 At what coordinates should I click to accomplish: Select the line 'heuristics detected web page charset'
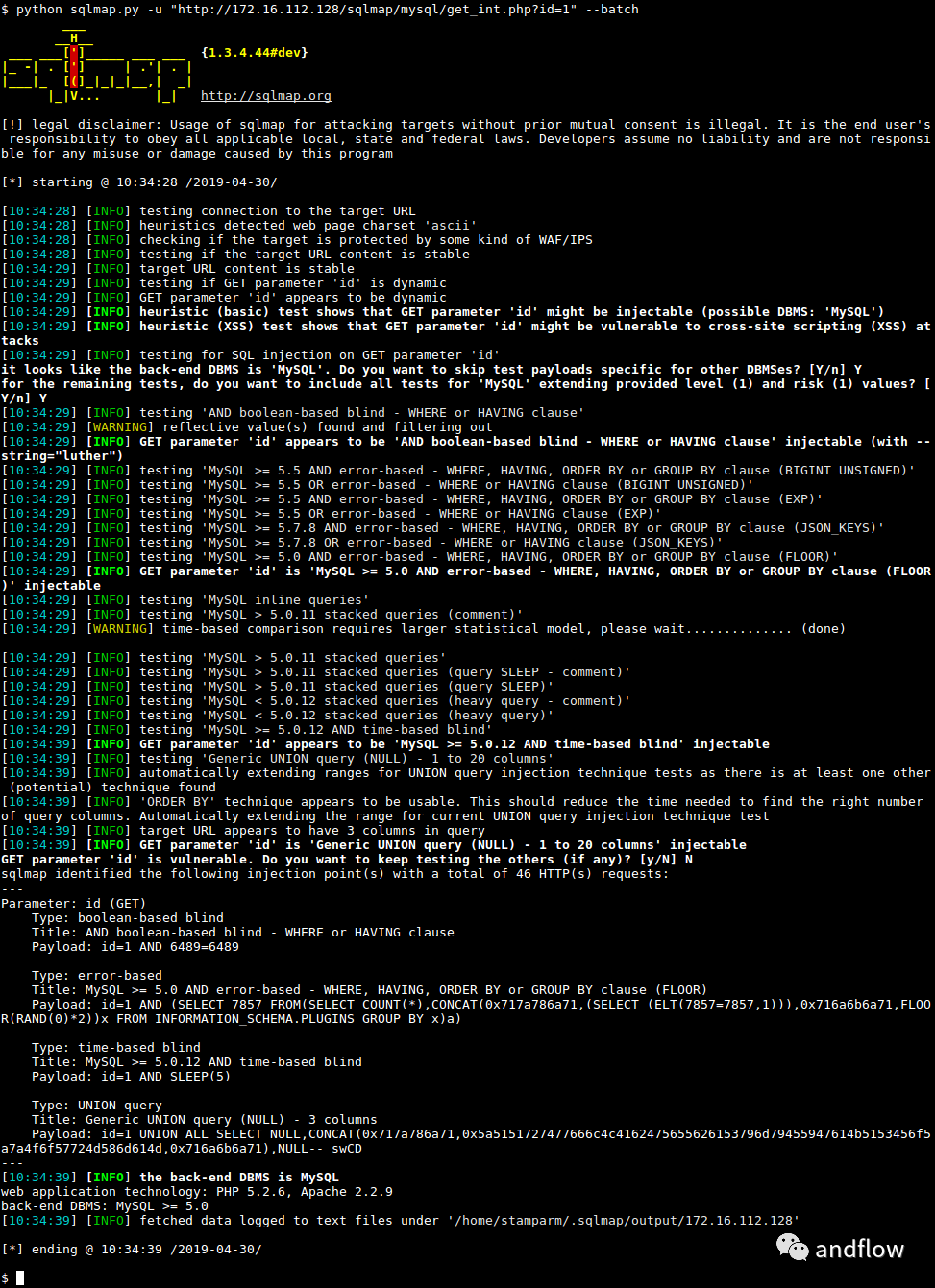point(239,226)
